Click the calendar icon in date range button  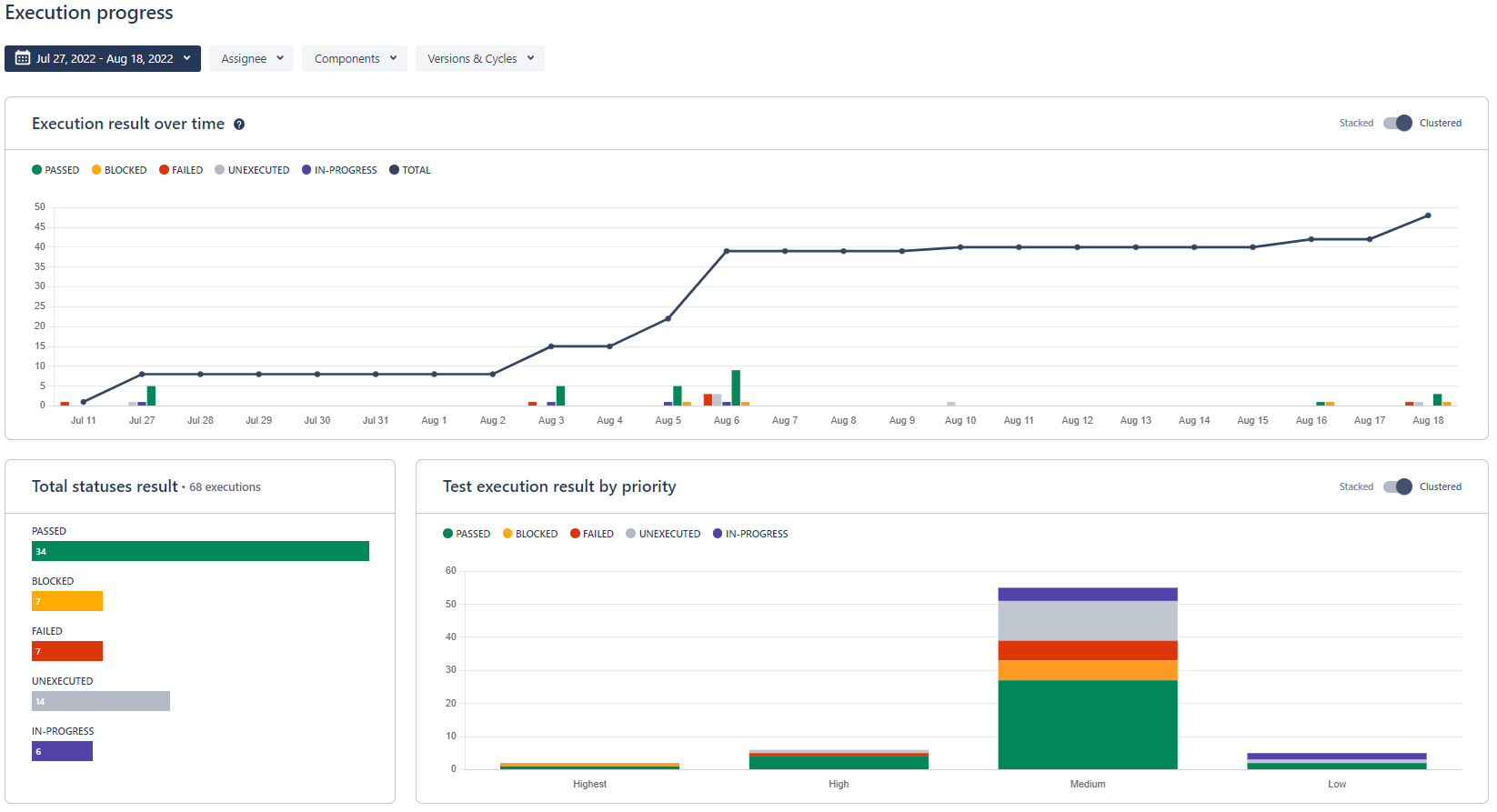click(x=23, y=59)
